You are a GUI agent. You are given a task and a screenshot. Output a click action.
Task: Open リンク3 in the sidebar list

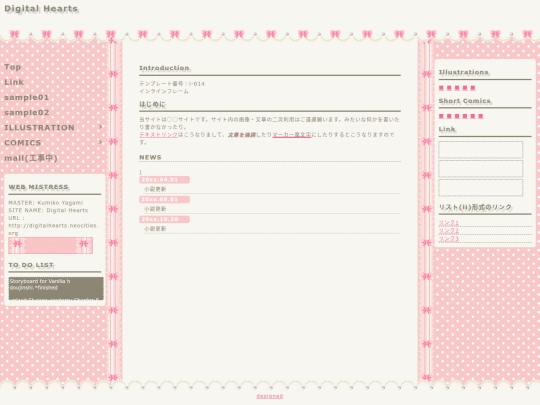[449, 239]
